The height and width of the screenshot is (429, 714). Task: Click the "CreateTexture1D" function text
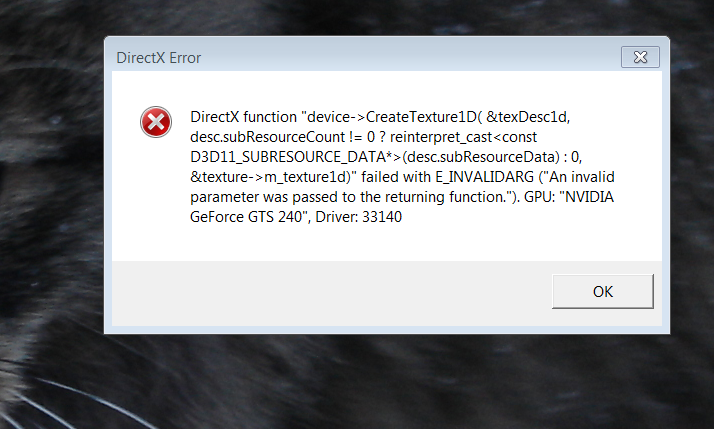pos(420,117)
